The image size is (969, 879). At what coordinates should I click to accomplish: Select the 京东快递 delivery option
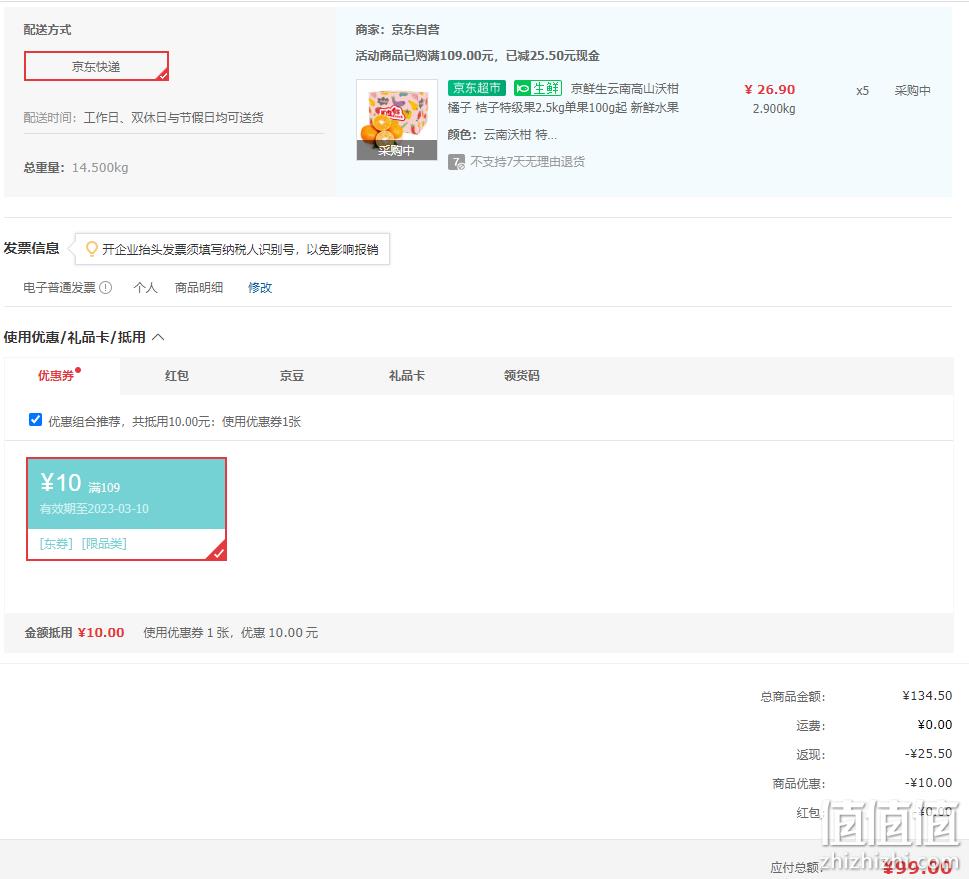click(x=96, y=66)
